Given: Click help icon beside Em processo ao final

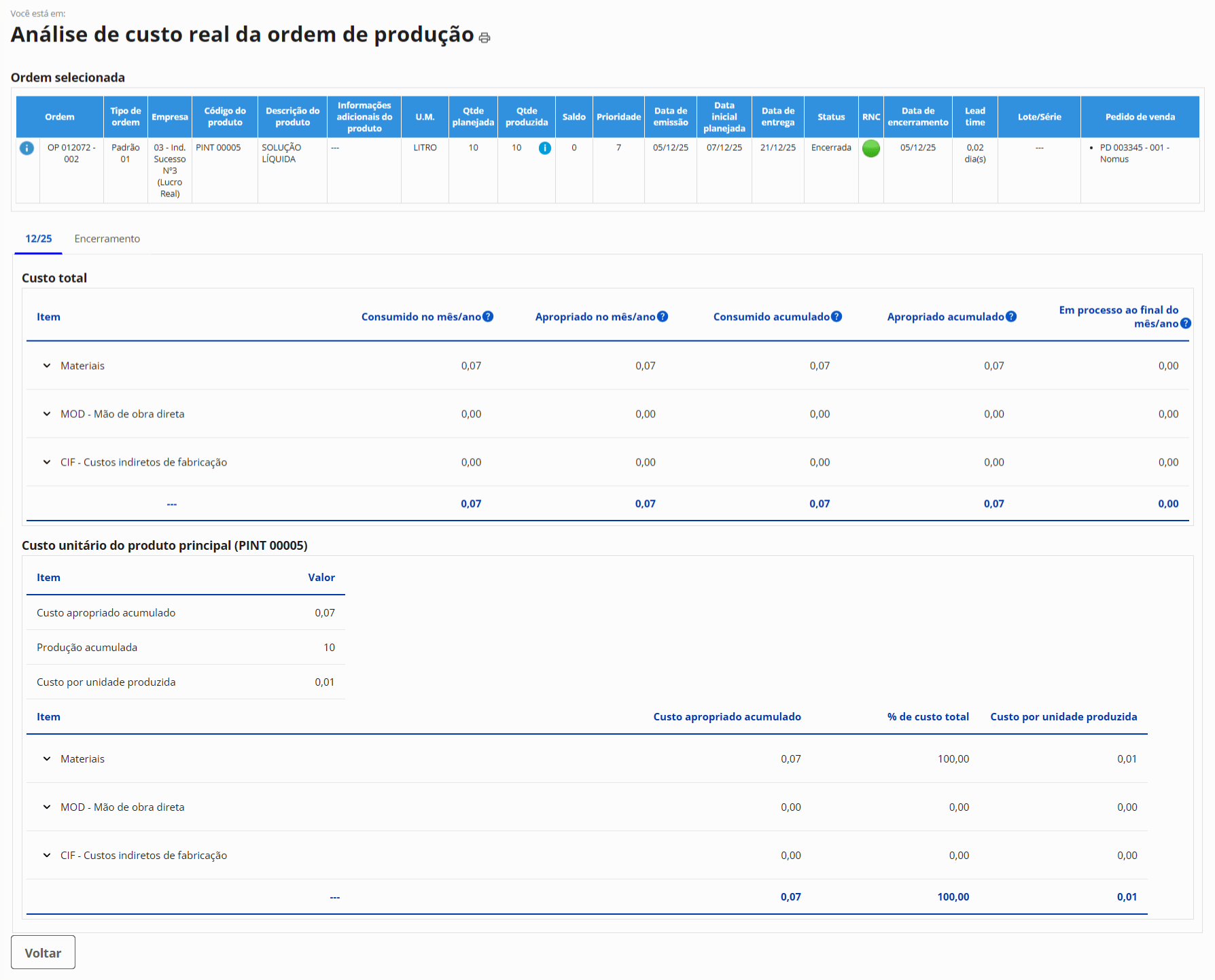Looking at the screenshot, I should [x=1186, y=323].
